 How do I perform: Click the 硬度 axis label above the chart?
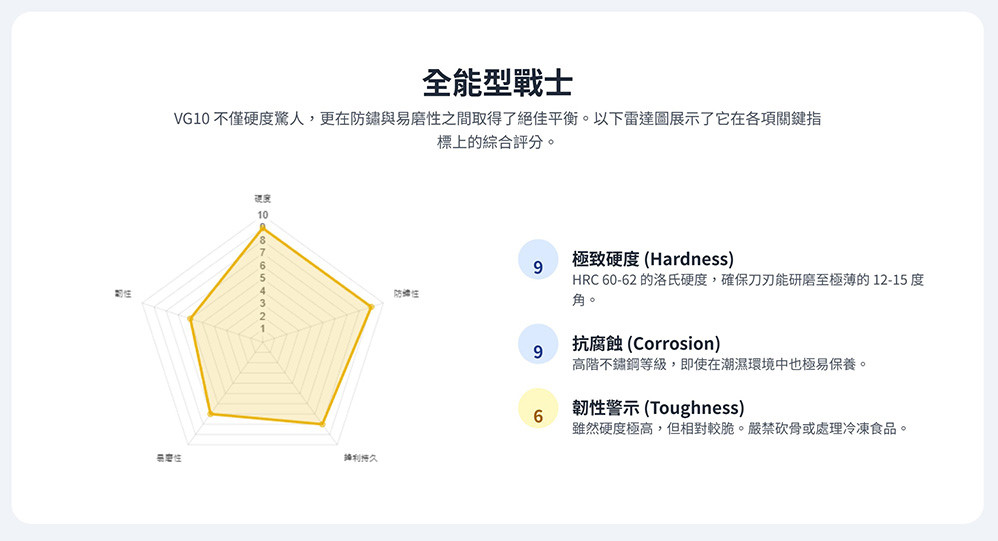pyautogui.click(x=263, y=199)
